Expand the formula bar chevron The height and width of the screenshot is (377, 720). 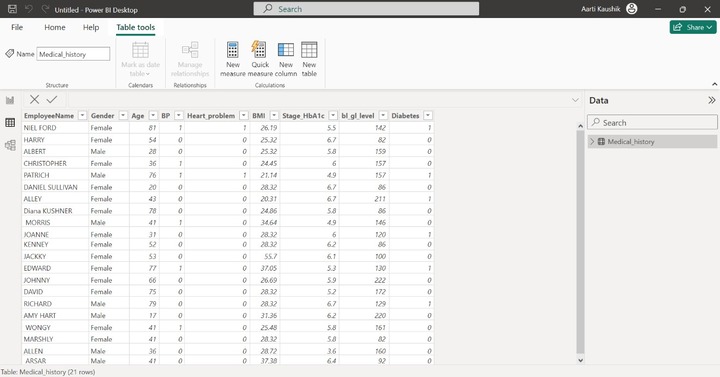(575, 100)
